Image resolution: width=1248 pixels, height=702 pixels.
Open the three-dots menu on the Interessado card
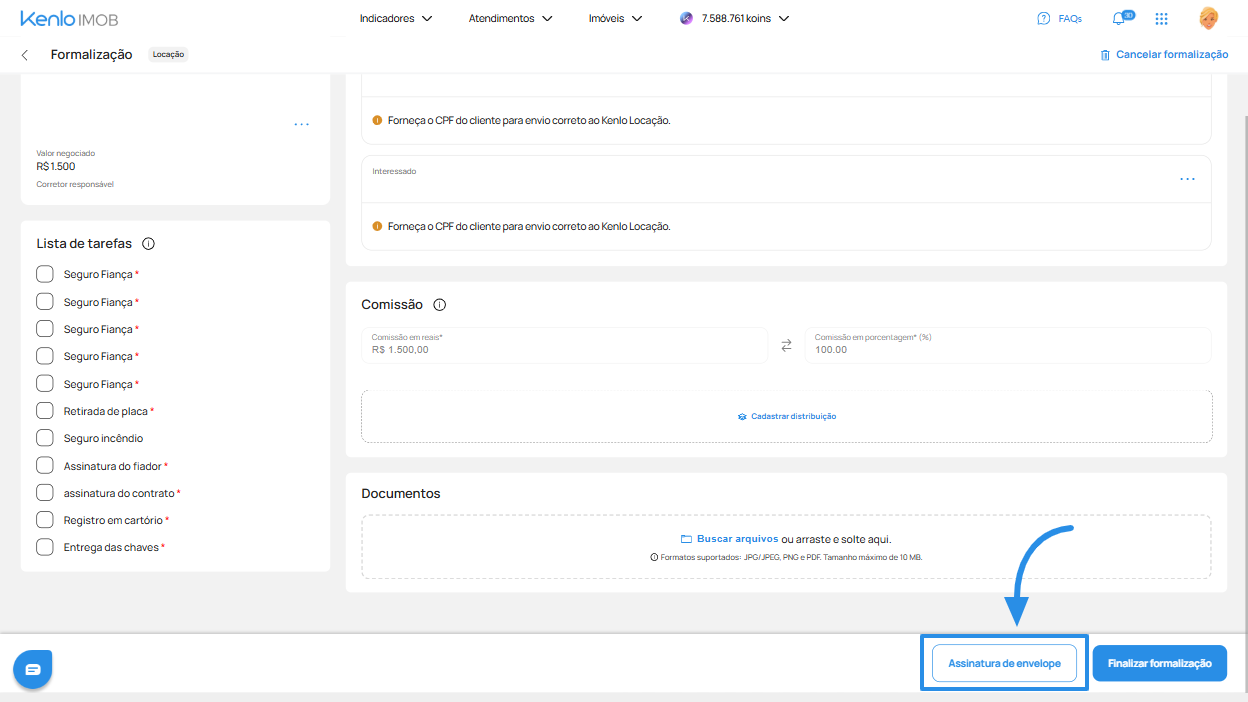click(x=1187, y=179)
